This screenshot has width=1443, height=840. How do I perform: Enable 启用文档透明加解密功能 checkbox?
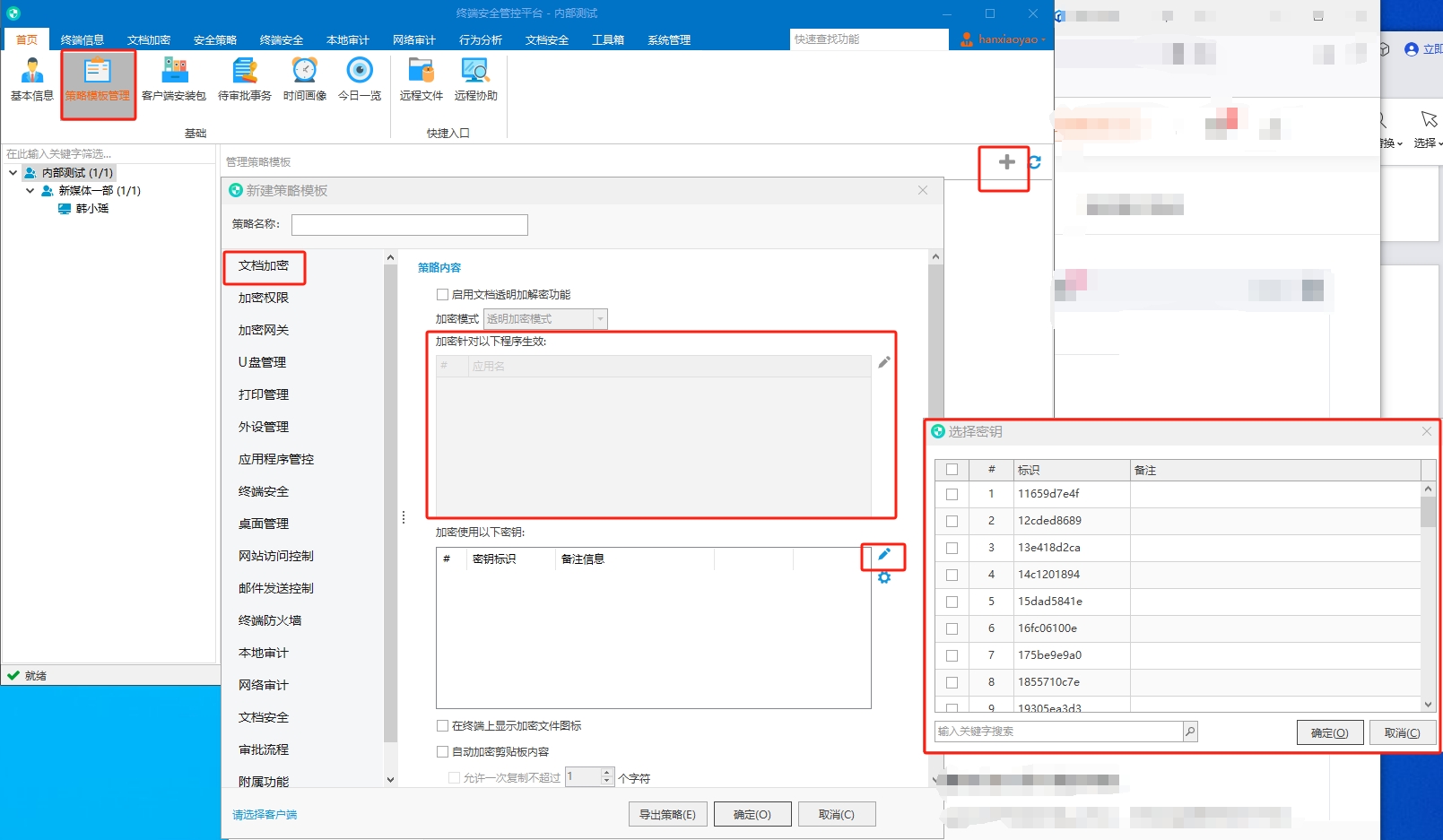[x=442, y=294]
